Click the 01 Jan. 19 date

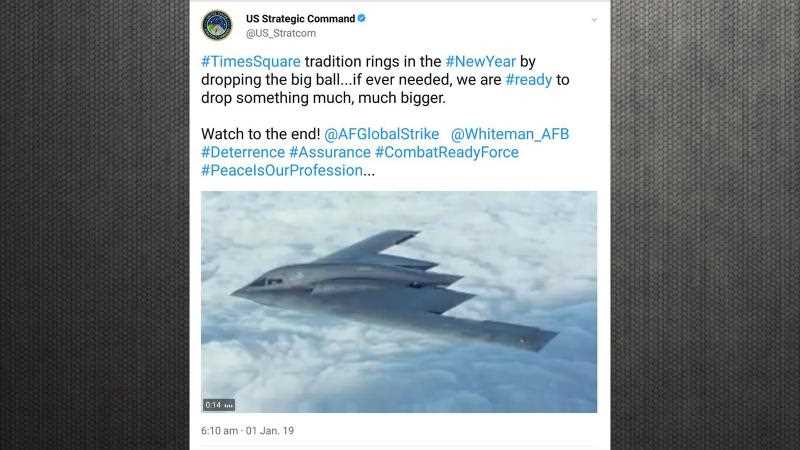point(270,431)
